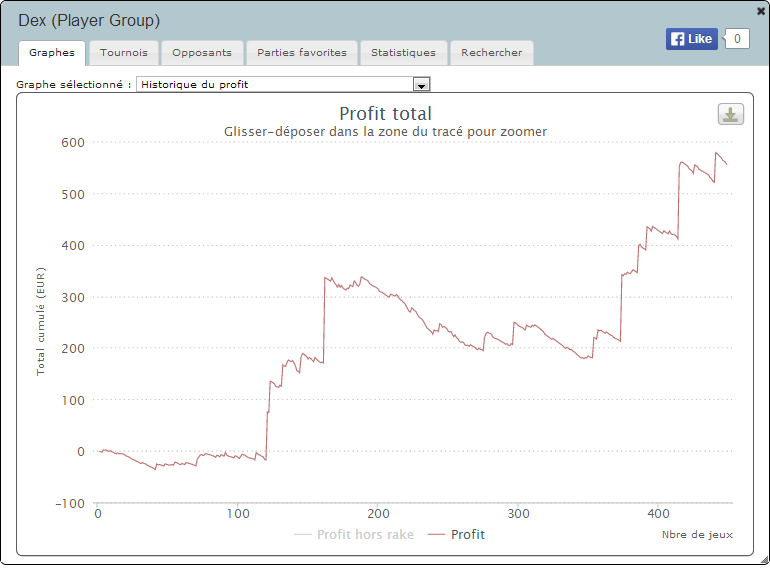Click the grey 'Profit hors rake' legend marker
This screenshot has width=770, height=568.
pos(303,535)
